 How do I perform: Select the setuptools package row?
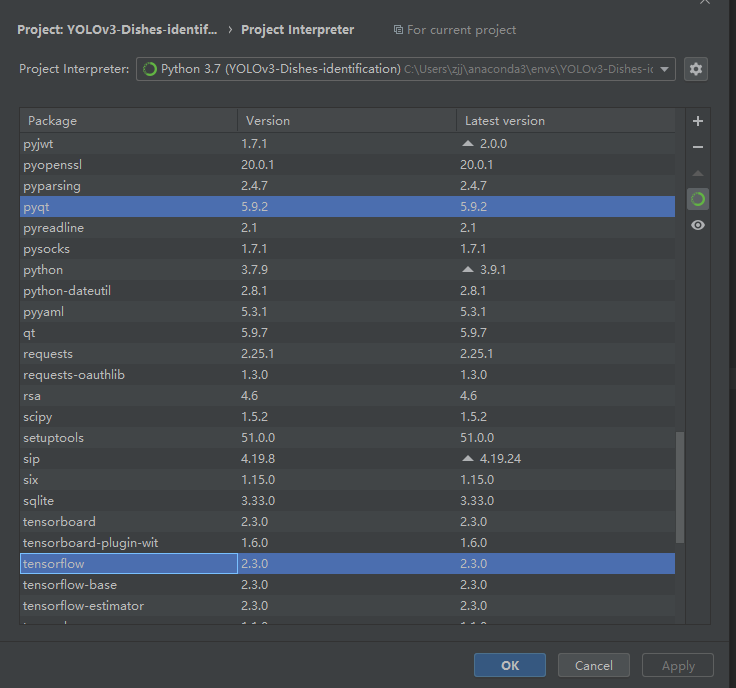coord(347,437)
